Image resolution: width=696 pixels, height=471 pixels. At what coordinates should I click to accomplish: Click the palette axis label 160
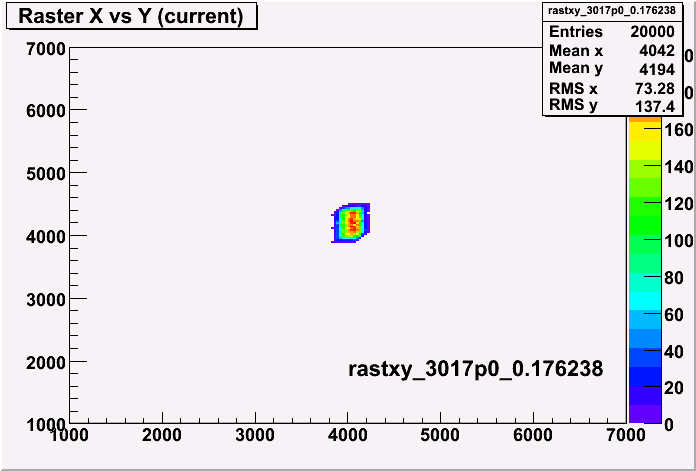(678, 130)
